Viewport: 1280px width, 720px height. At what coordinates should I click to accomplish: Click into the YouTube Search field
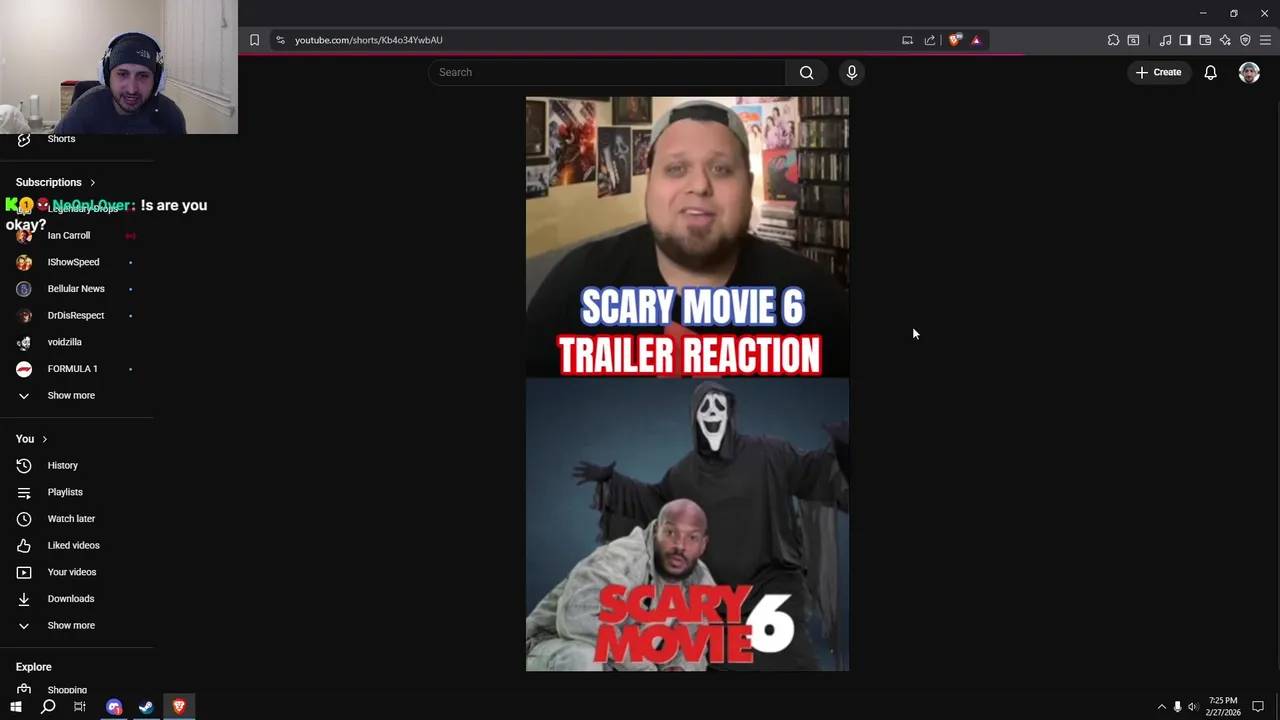coord(608,72)
